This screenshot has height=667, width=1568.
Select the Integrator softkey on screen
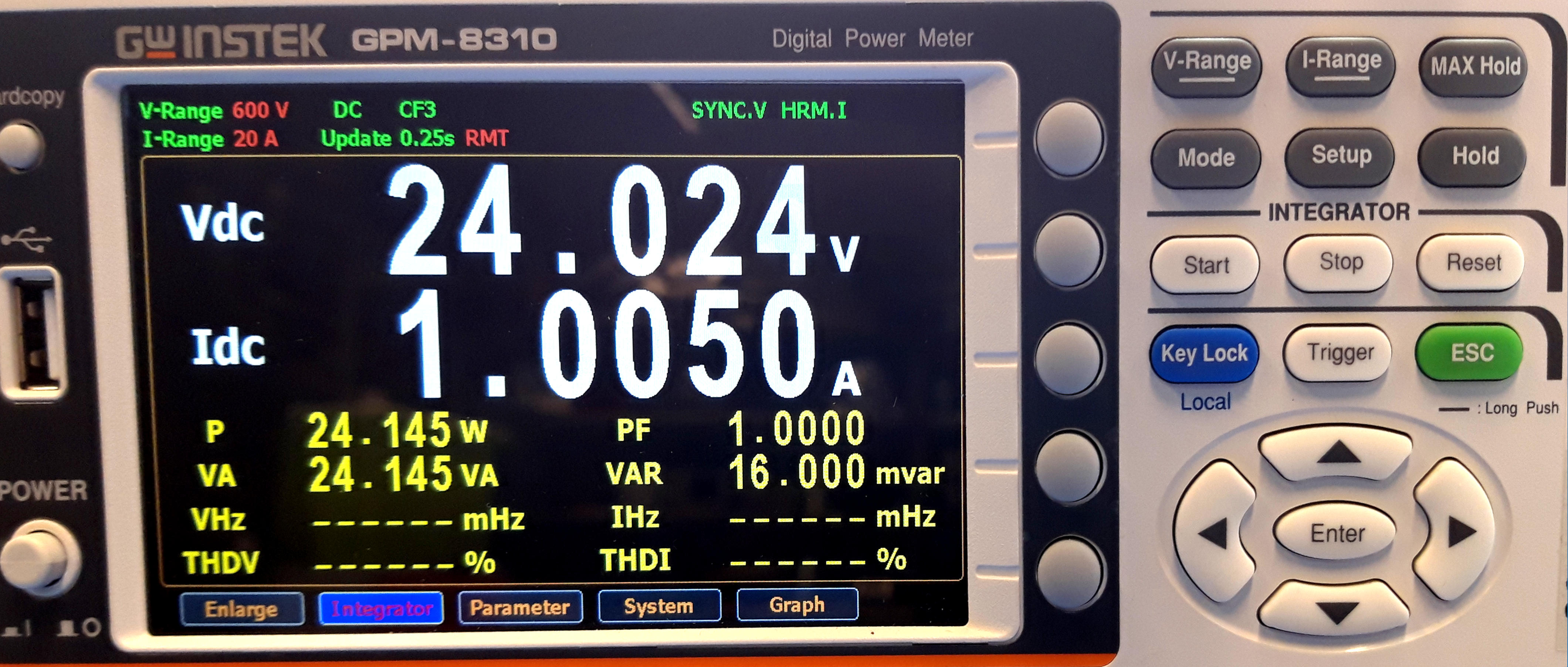click(382, 608)
